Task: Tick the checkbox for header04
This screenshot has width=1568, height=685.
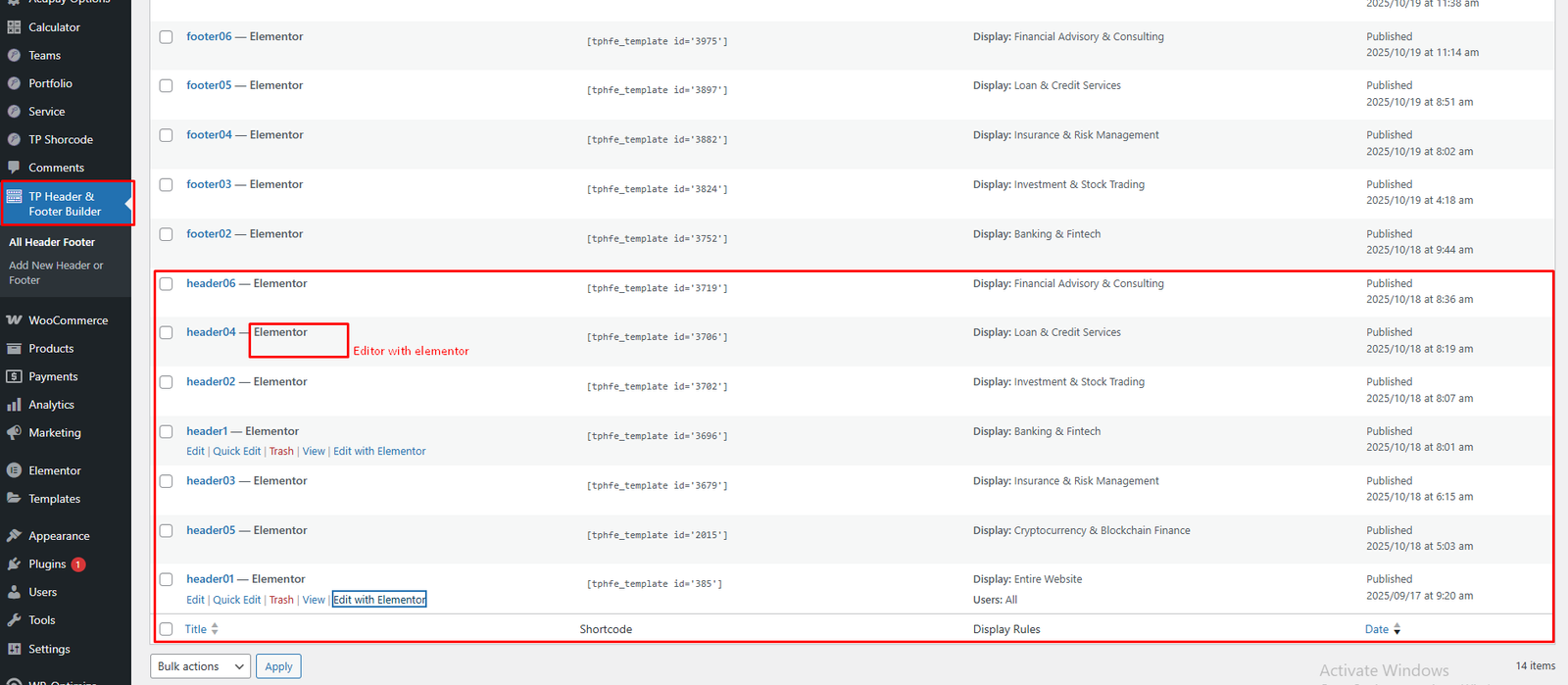Action: tap(167, 333)
